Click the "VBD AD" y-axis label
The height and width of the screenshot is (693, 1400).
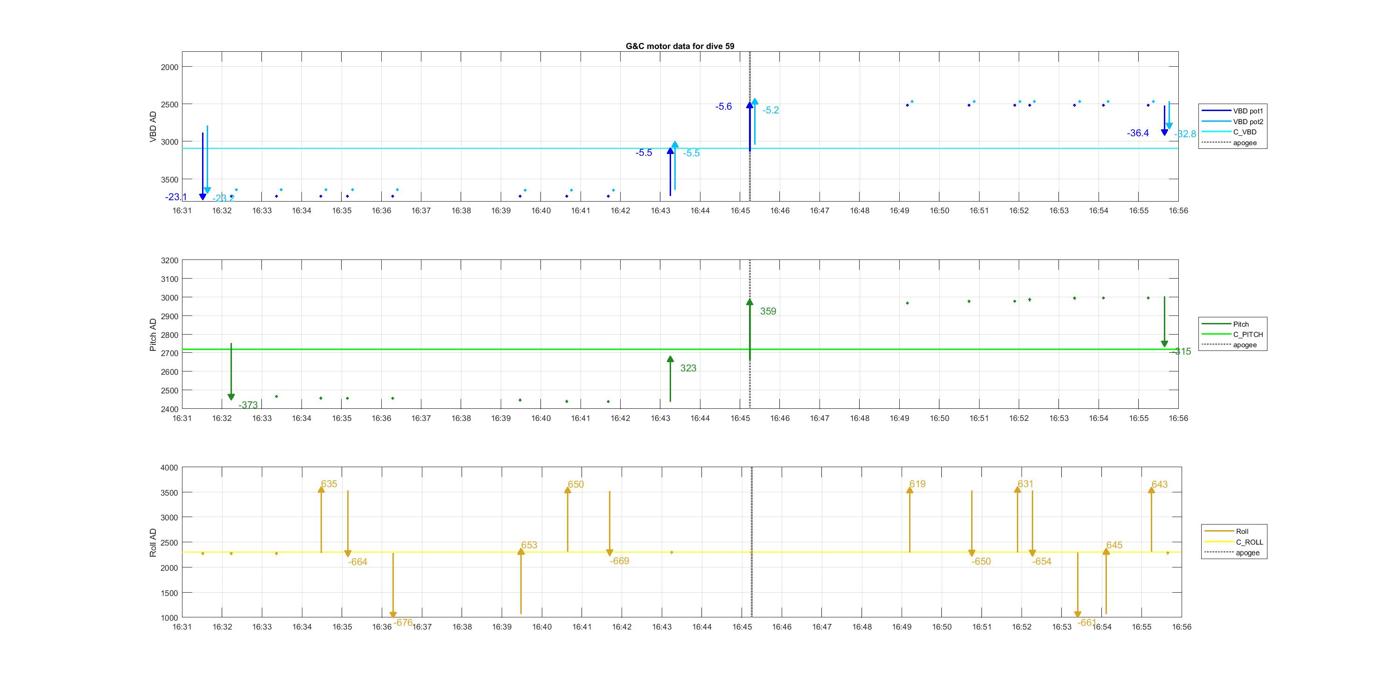point(153,128)
